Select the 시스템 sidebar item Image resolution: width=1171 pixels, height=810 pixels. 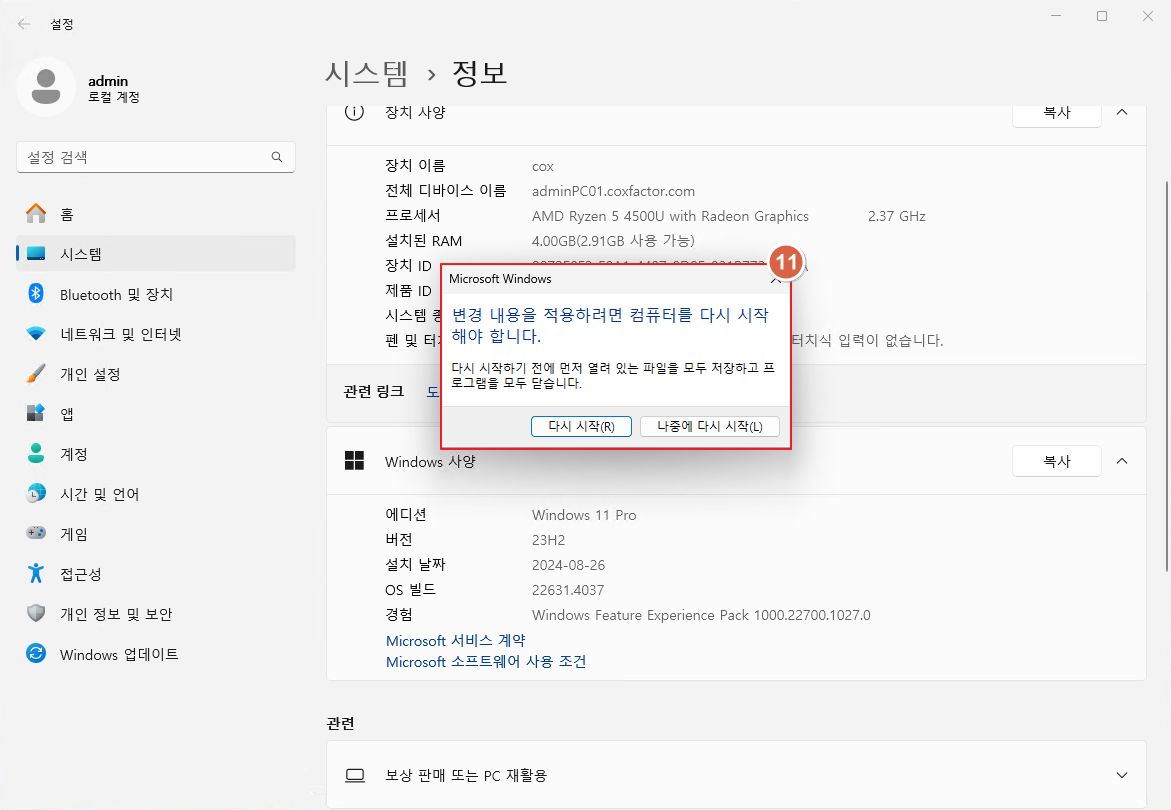tap(155, 254)
